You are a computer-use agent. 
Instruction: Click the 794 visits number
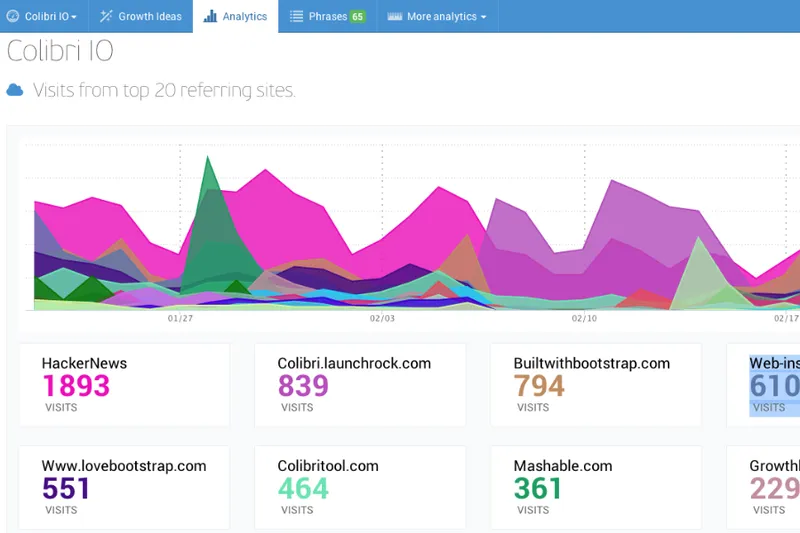pyautogui.click(x=539, y=386)
